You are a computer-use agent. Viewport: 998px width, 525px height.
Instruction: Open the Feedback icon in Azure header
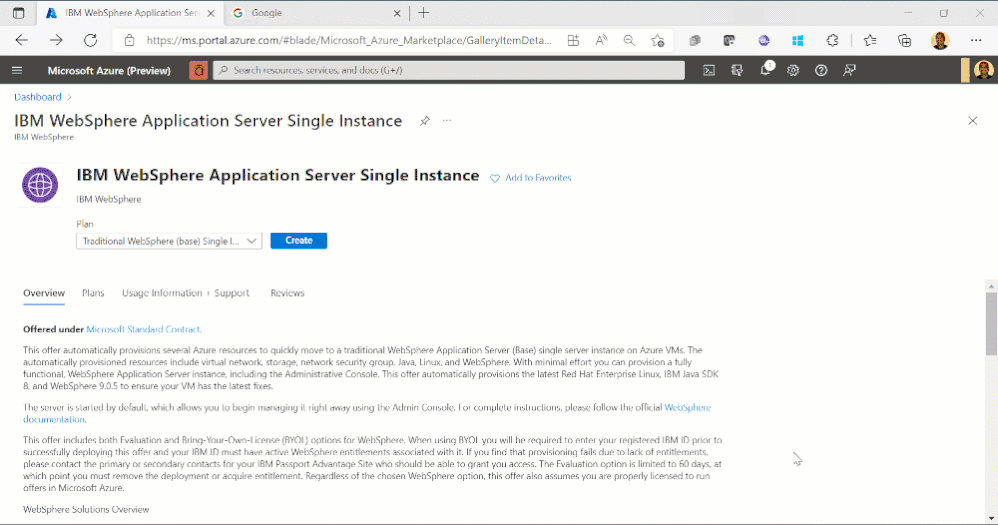click(849, 71)
